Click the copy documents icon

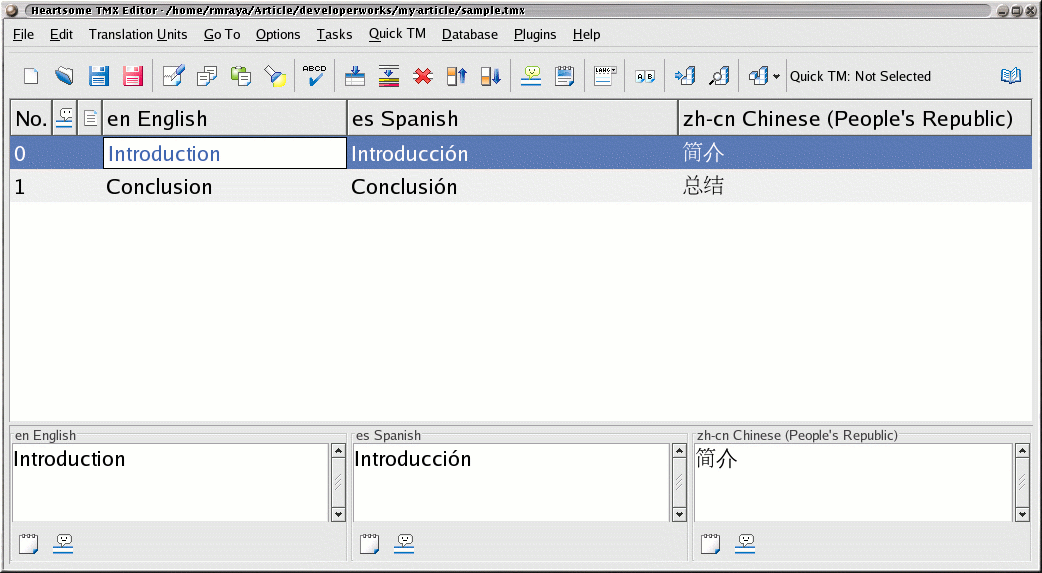(207, 76)
